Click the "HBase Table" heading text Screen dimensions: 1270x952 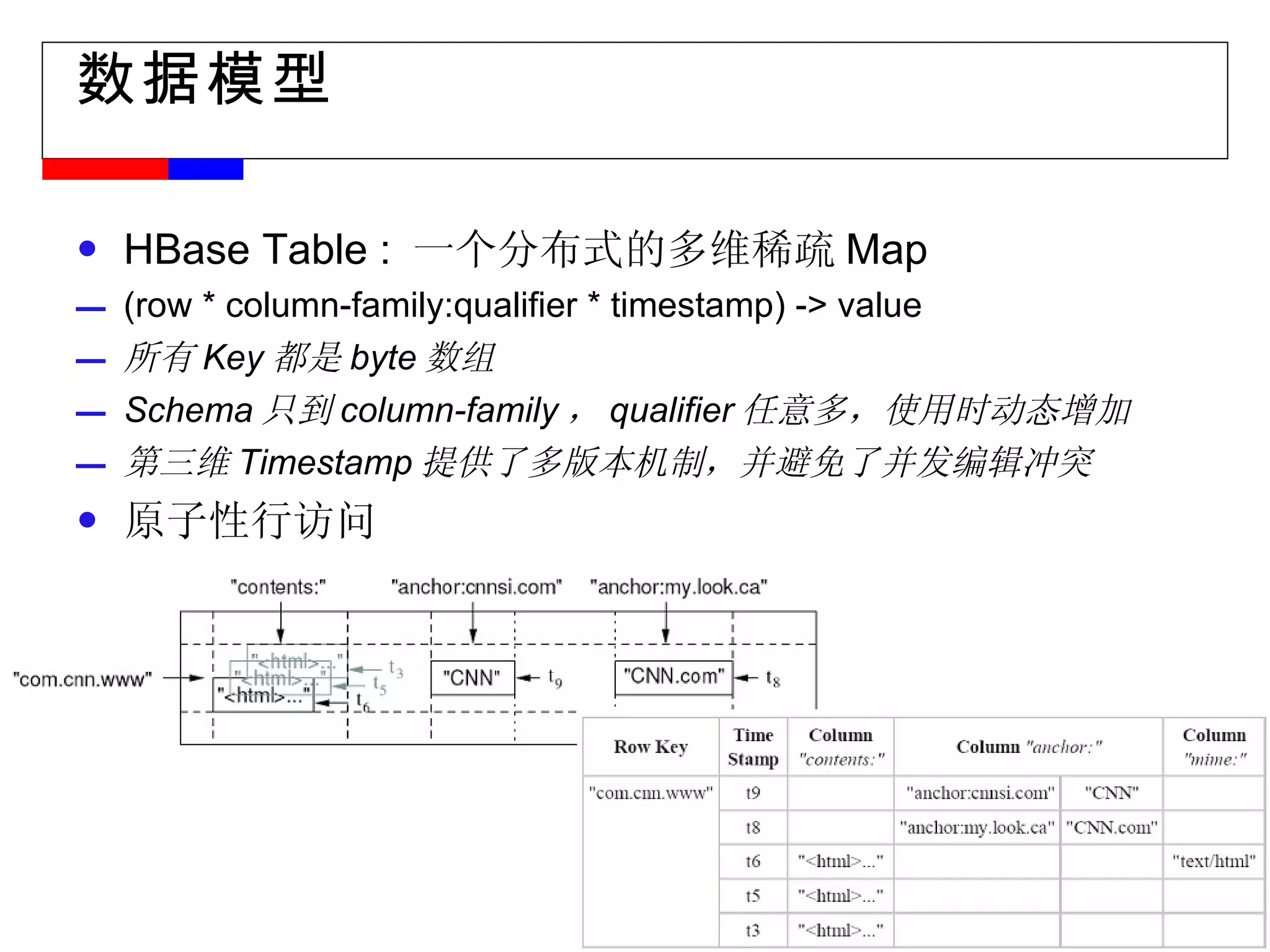tap(246, 249)
